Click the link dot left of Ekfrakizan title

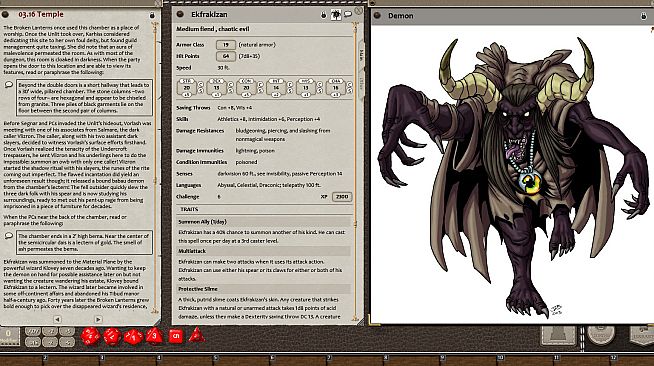click(x=180, y=14)
